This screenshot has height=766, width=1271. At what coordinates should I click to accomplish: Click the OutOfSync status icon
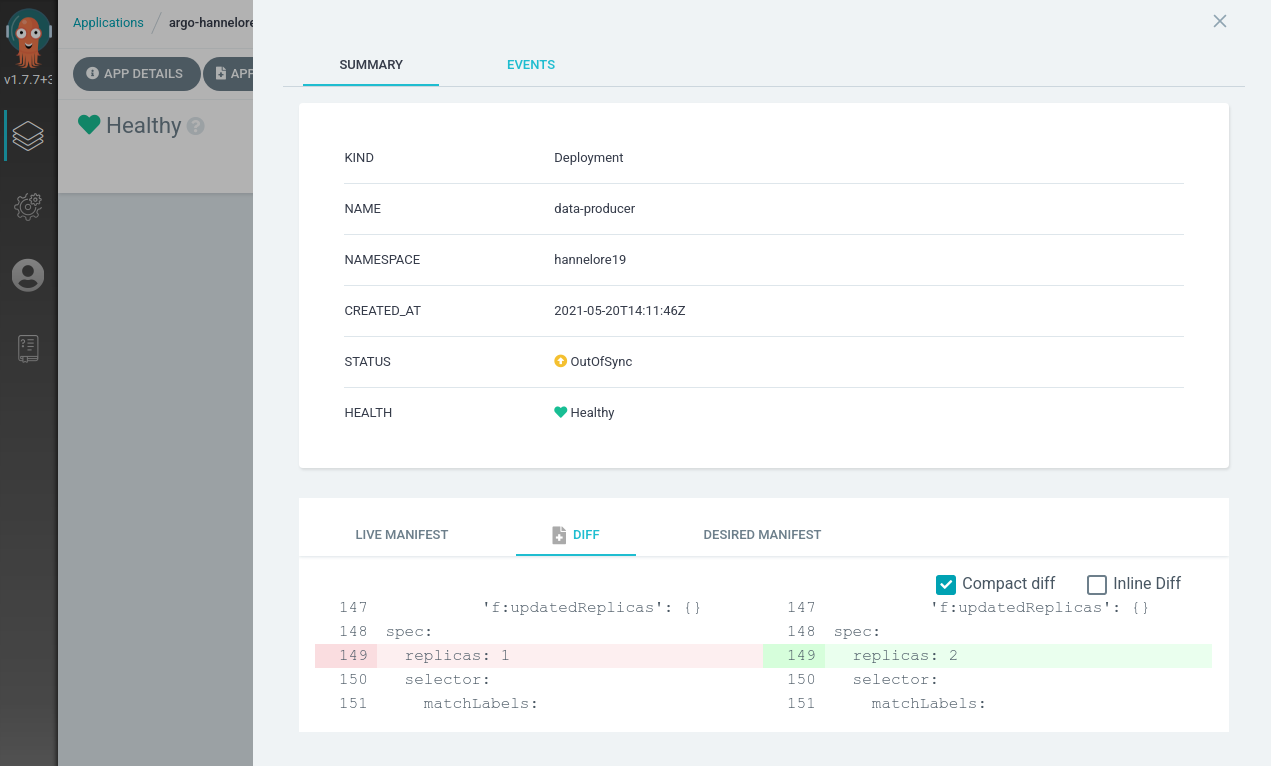561,361
